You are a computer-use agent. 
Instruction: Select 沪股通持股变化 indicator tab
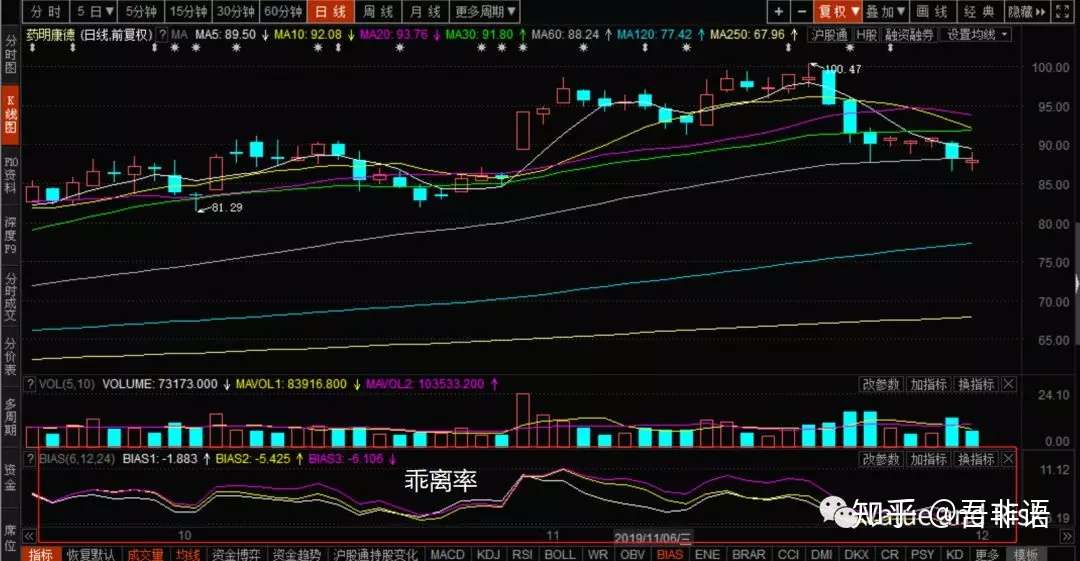376,554
